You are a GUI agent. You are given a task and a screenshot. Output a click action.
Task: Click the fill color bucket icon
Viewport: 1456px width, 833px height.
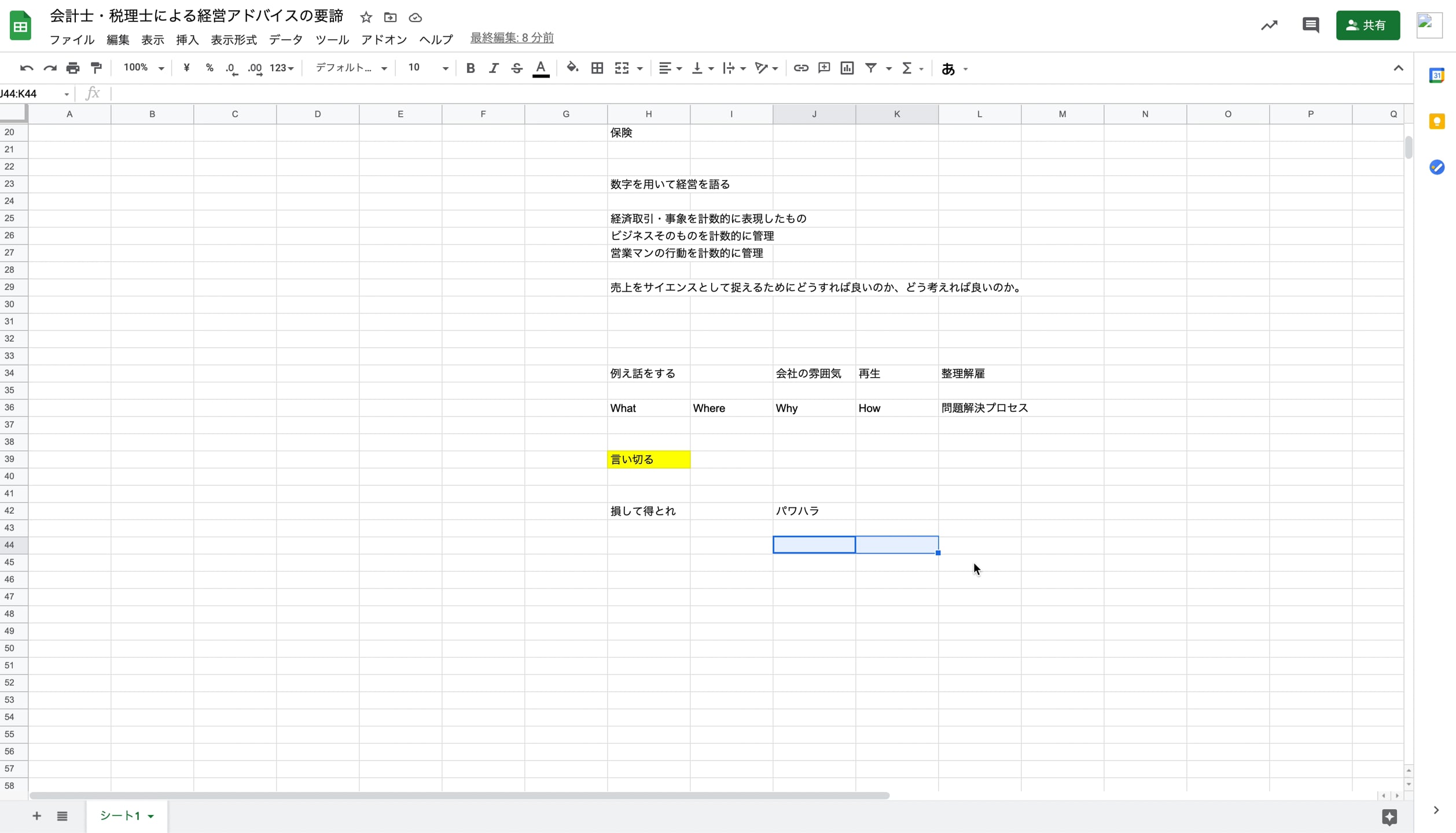point(572,68)
